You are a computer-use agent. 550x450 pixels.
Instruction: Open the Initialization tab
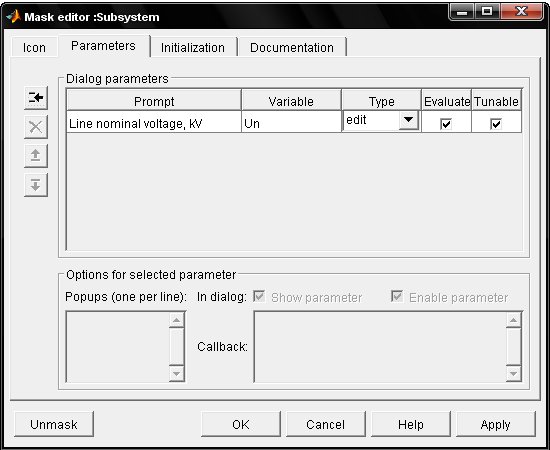[193, 47]
